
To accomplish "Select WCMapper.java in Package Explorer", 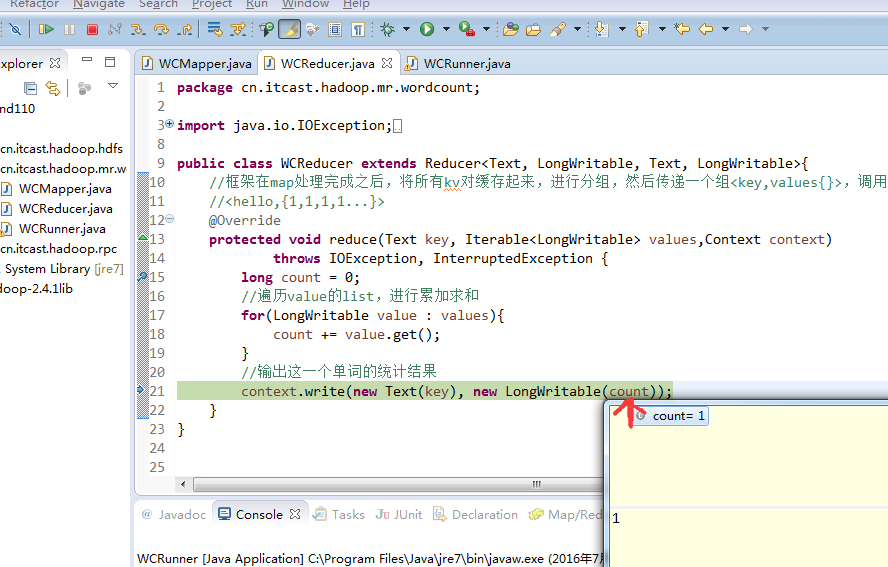I will [x=65, y=189].
